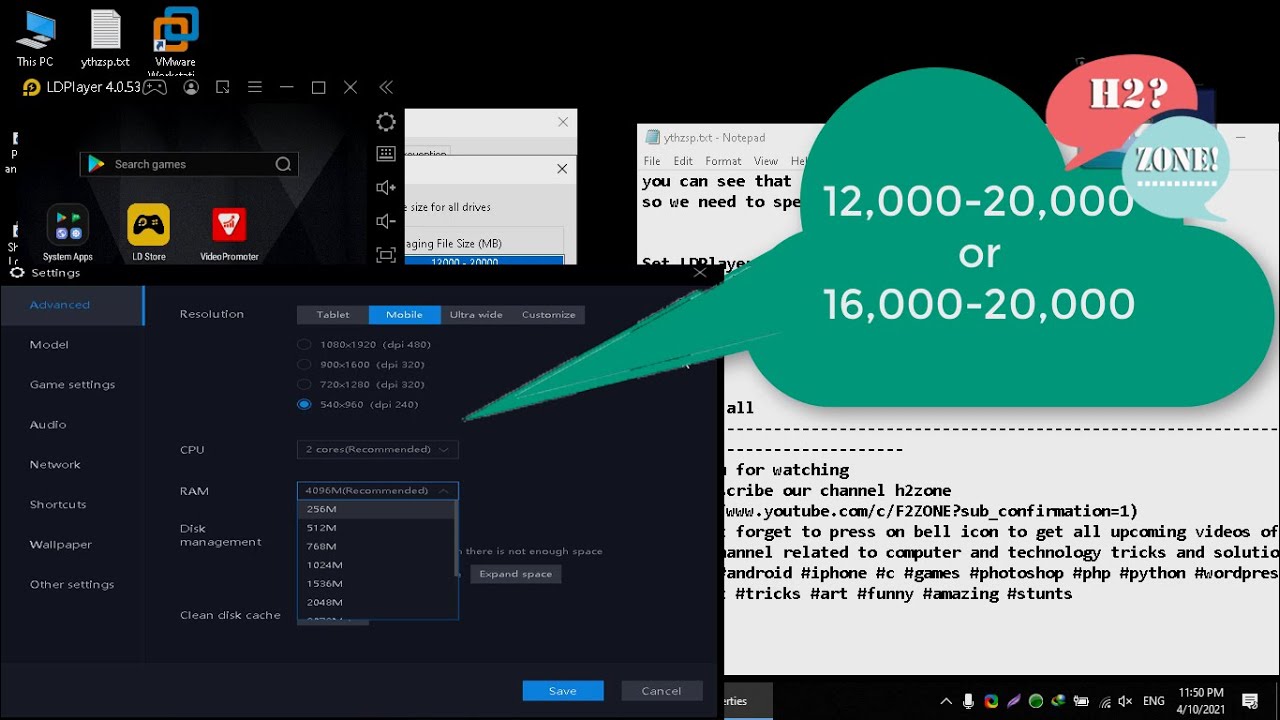The height and width of the screenshot is (720, 1280).
Task: Switch to Customize resolution tab
Action: [548, 314]
